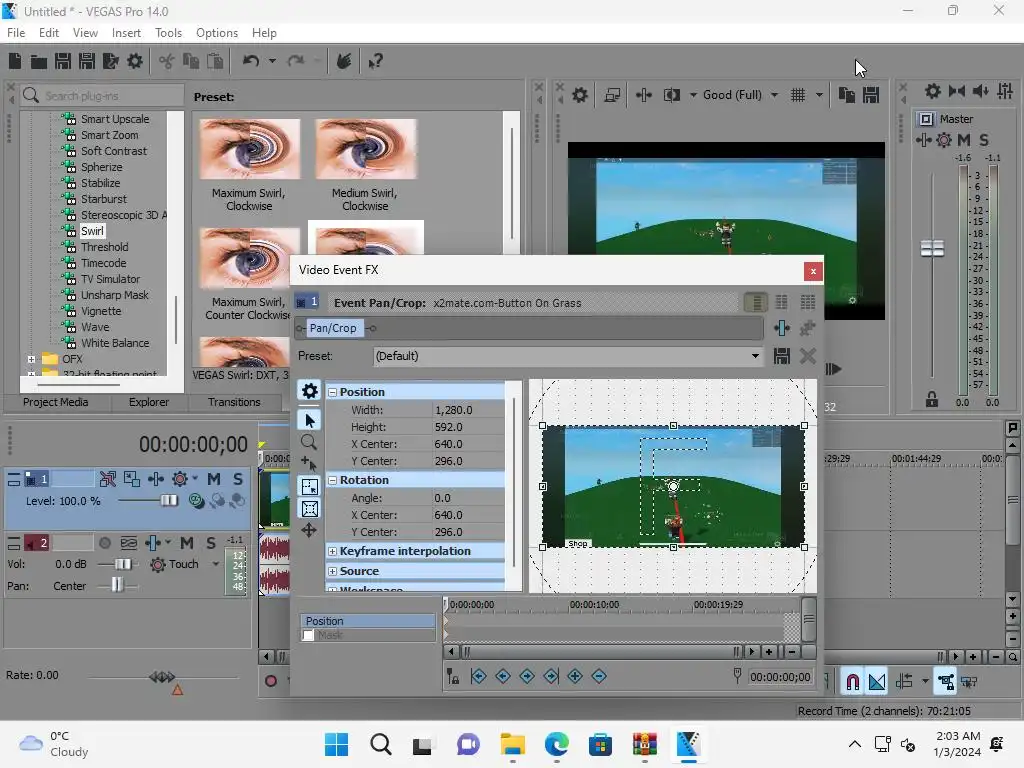Open the Pan/Crop Preset dropdown
Image resolution: width=1024 pixels, height=768 pixels.
coord(755,356)
